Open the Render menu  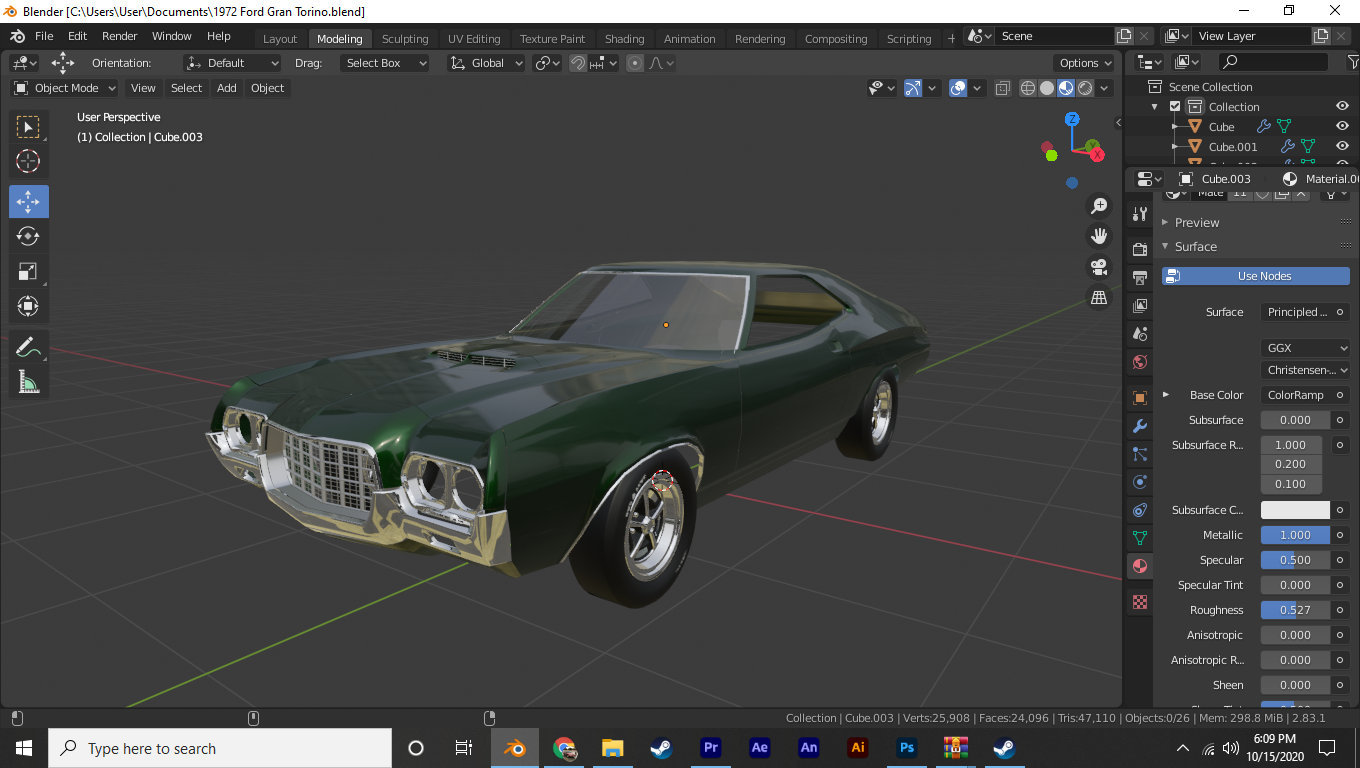click(119, 36)
